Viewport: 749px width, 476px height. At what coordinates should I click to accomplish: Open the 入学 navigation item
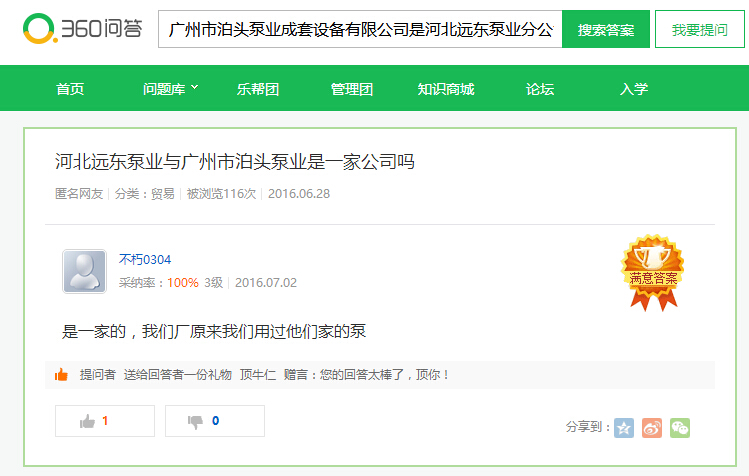[x=634, y=89]
